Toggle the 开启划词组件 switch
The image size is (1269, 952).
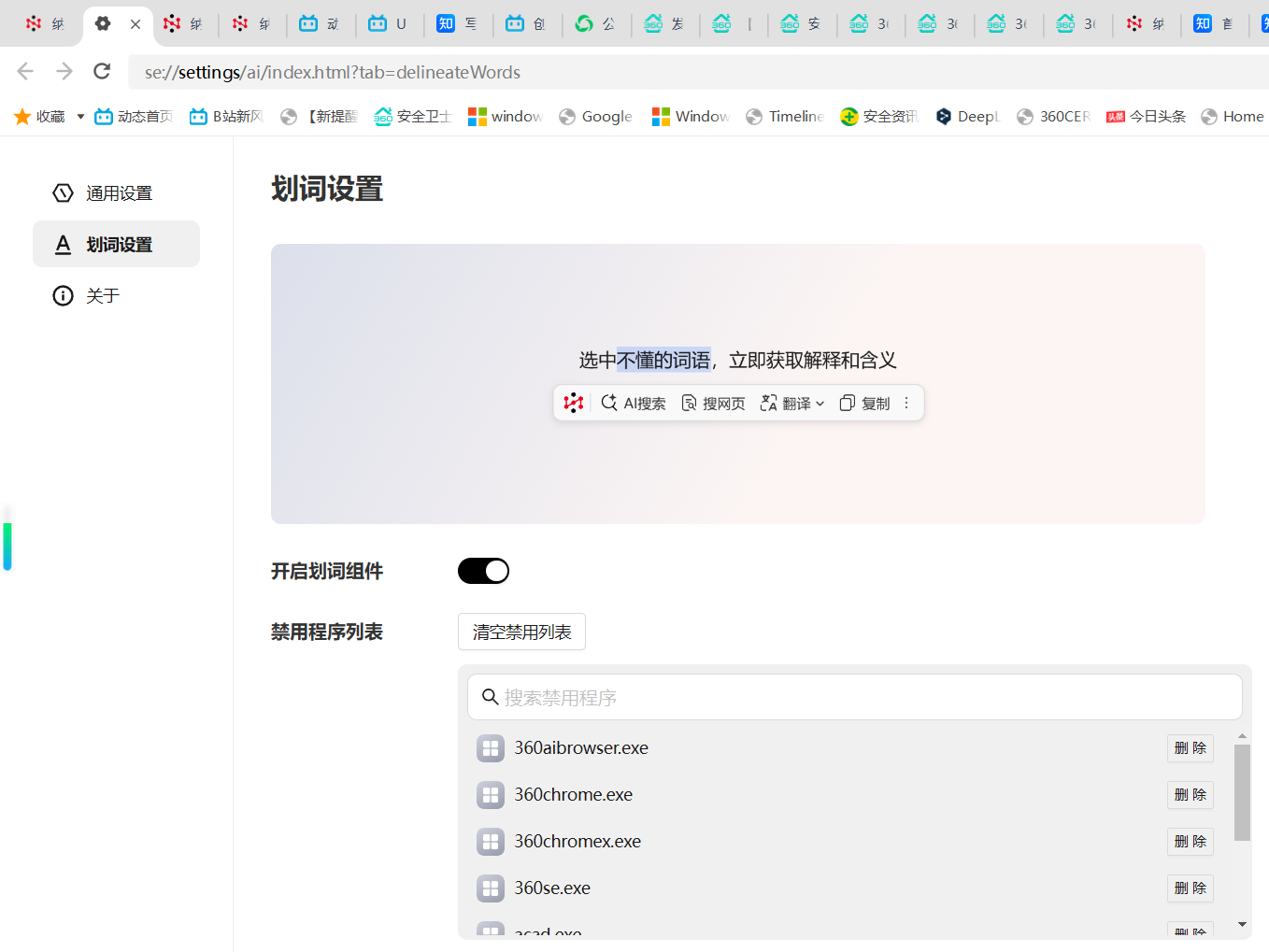tap(483, 571)
